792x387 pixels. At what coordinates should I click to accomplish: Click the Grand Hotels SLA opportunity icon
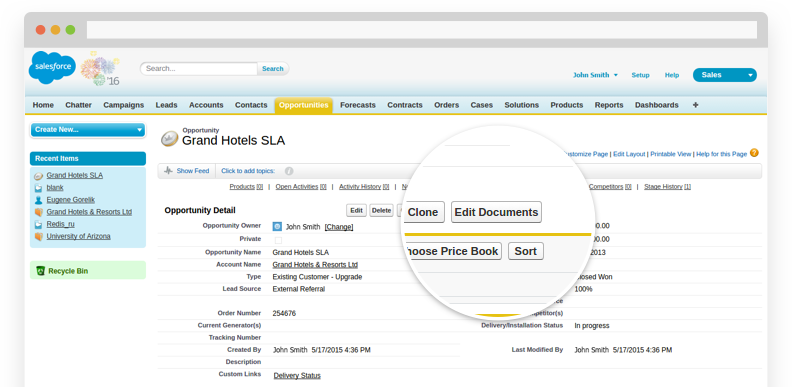[170, 138]
